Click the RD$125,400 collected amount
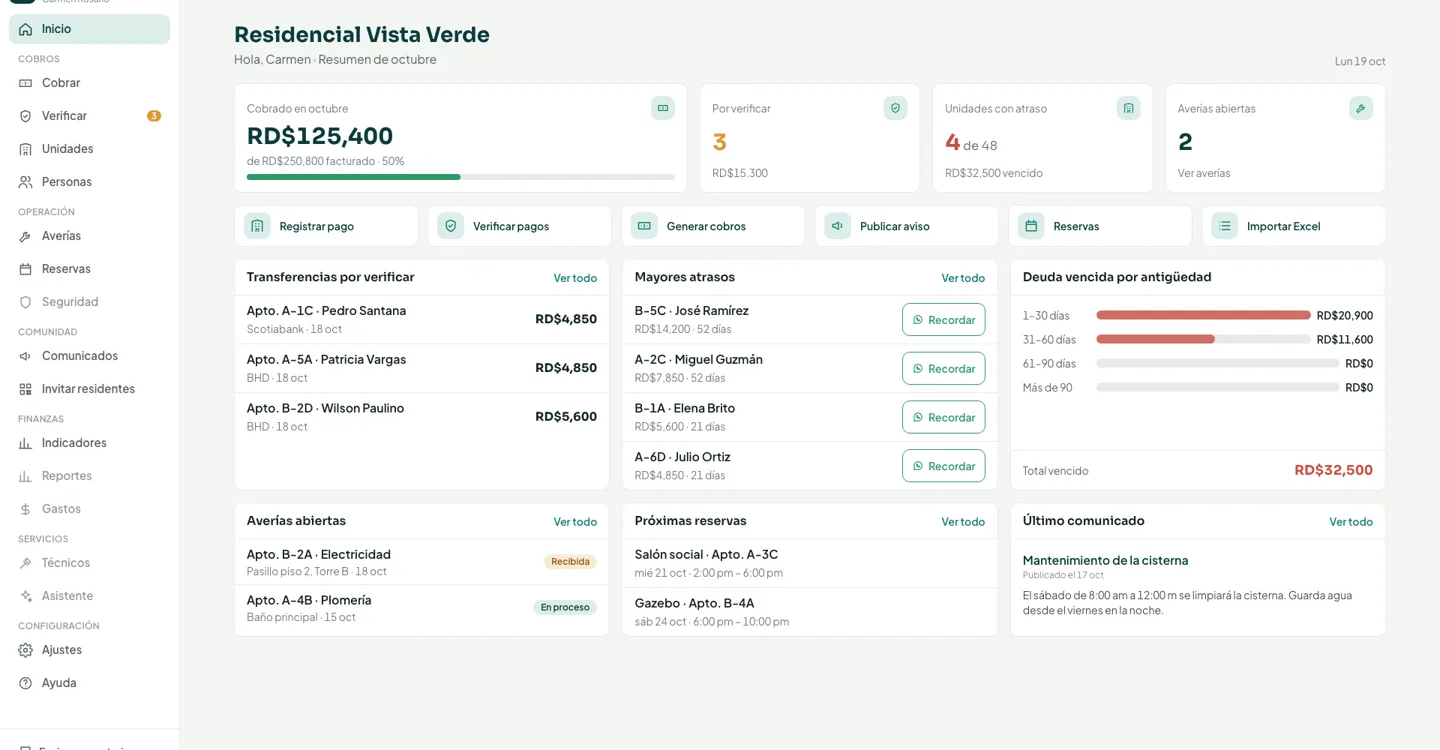 click(320, 136)
